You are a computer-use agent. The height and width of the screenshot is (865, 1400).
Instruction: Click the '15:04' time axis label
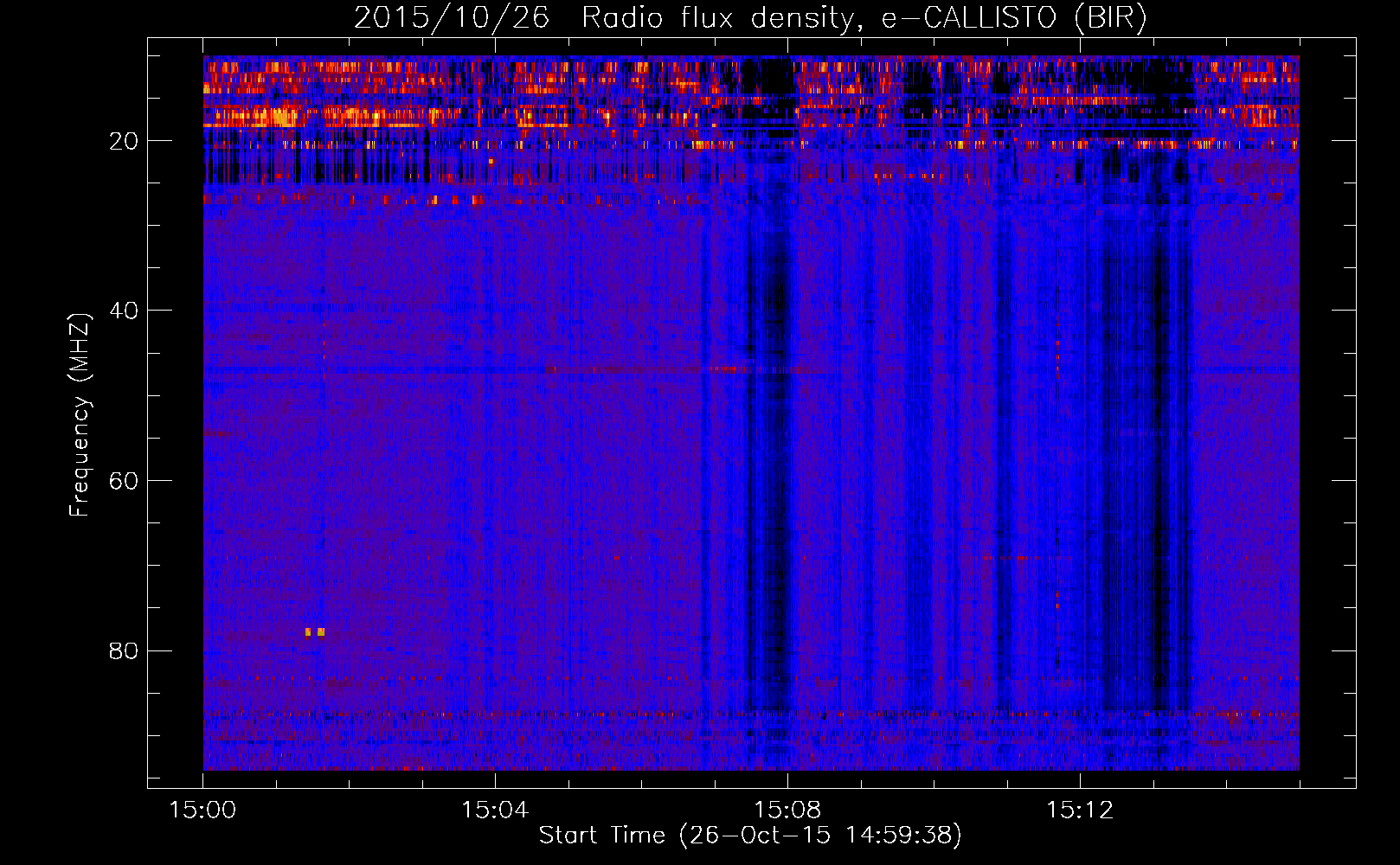(x=495, y=810)
